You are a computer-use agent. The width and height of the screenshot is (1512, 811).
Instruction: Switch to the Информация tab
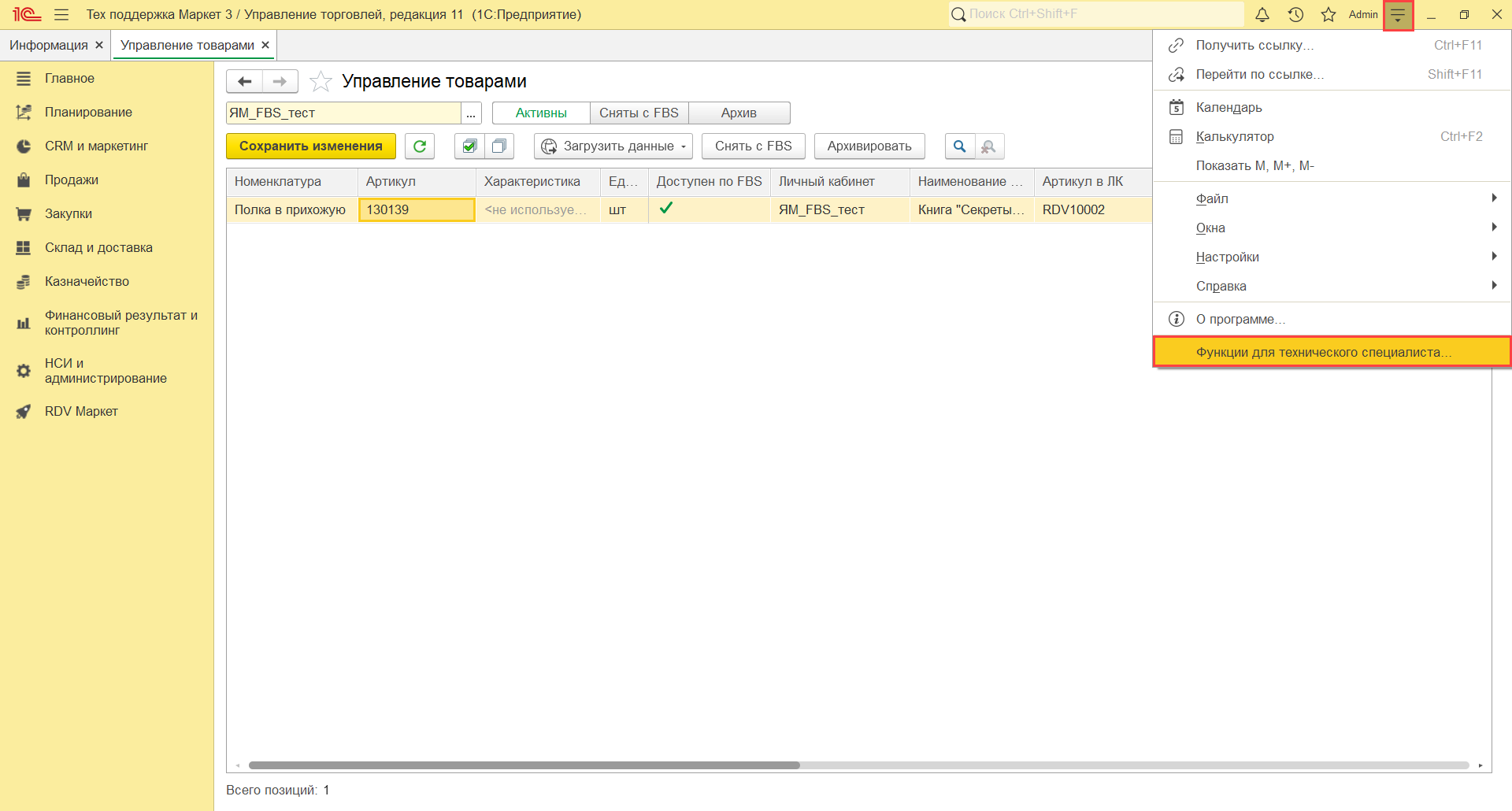[48, 46]
